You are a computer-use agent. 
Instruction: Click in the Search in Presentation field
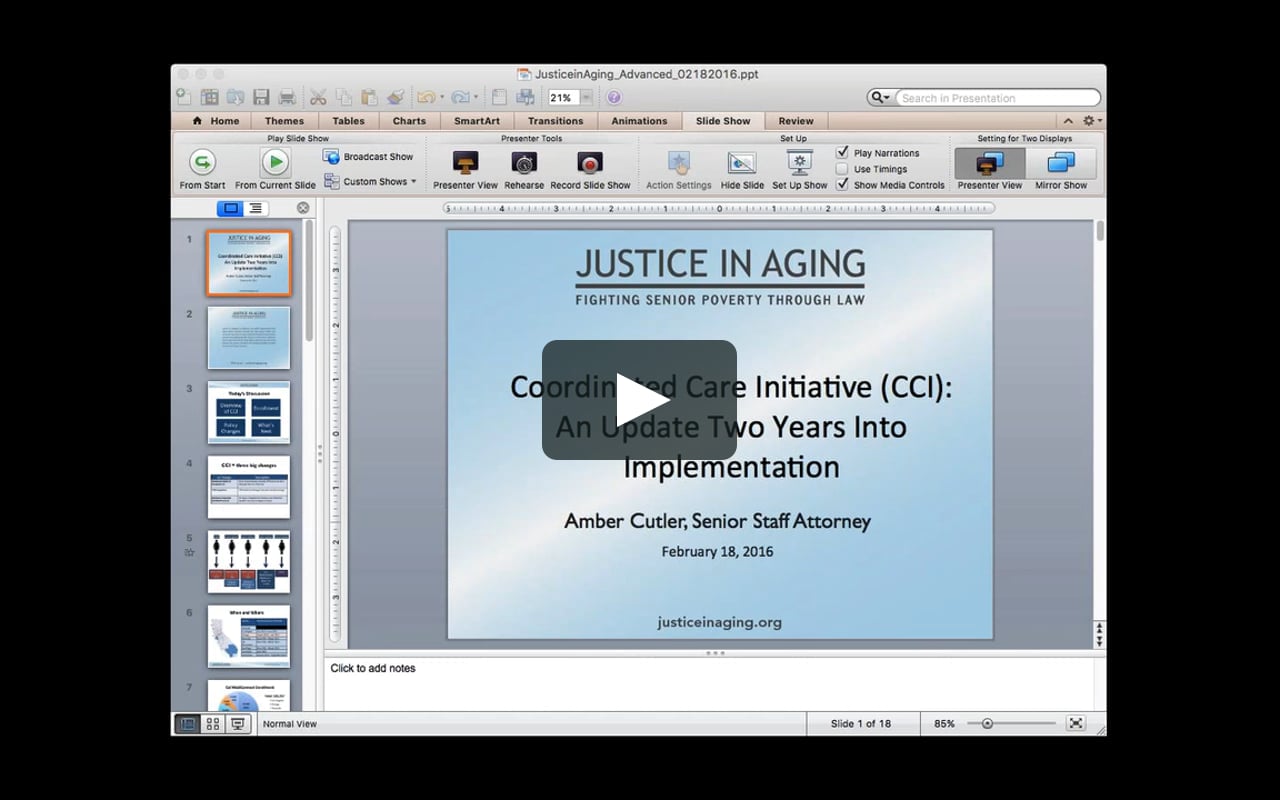(996, 98)
